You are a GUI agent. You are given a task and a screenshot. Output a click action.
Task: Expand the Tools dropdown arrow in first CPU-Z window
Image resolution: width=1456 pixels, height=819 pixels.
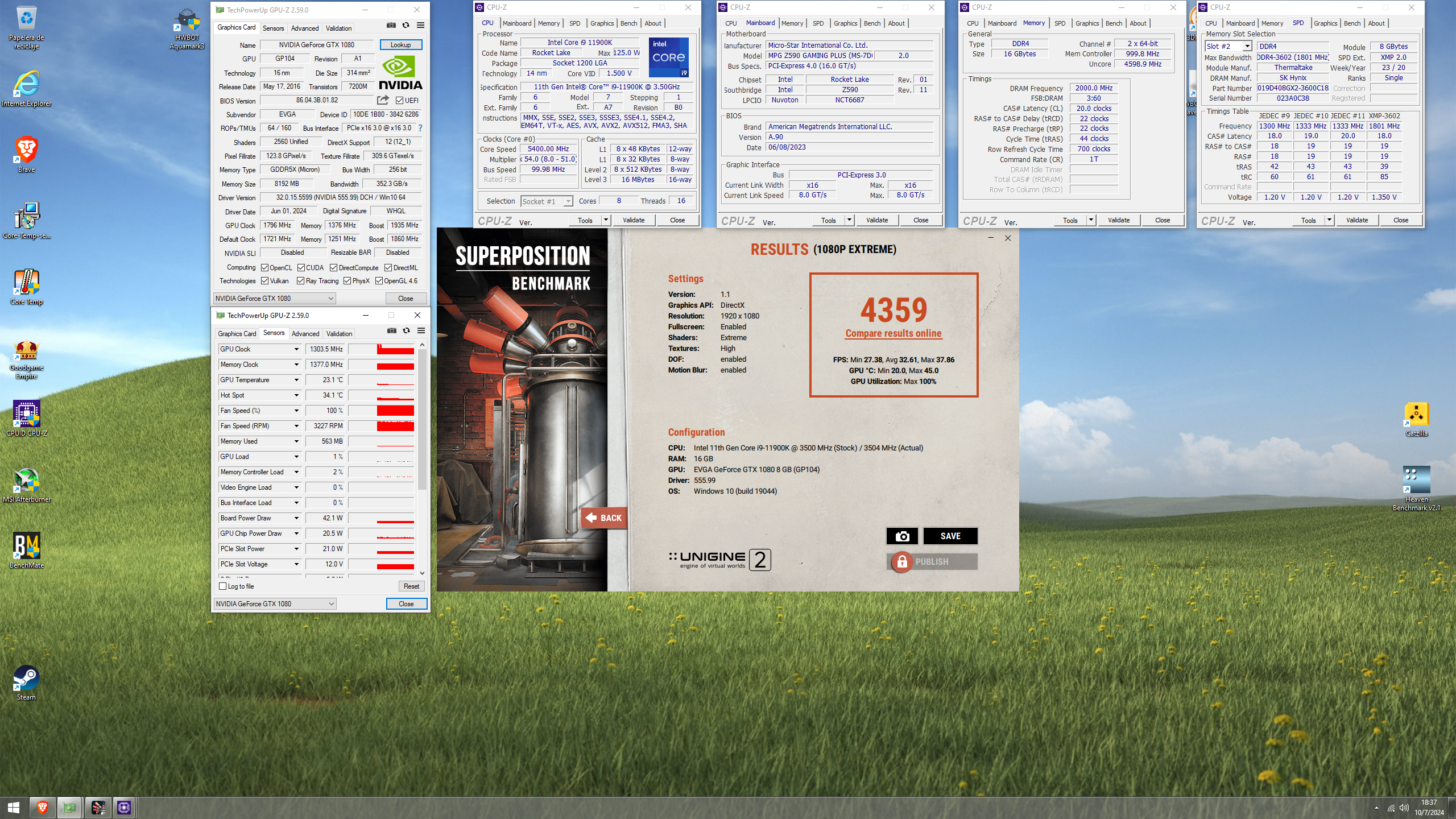pyautogui.click(x=606, y=220)
